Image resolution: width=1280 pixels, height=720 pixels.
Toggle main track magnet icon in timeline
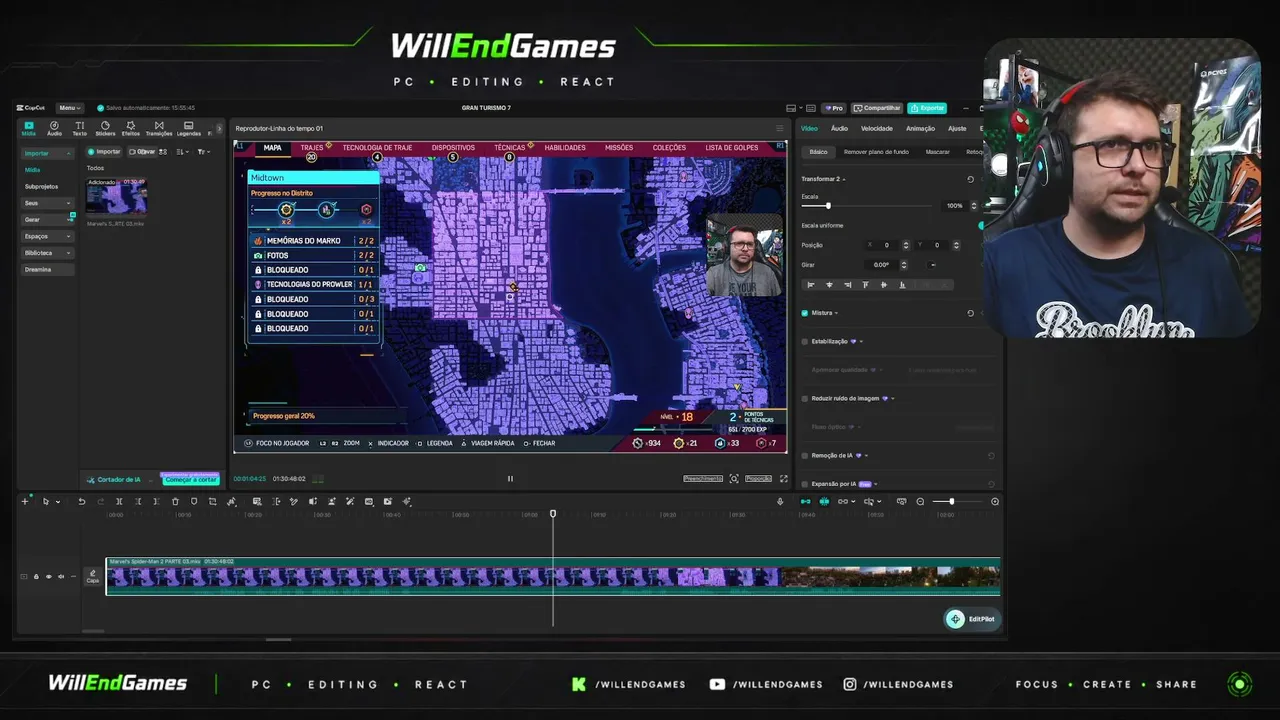(x=806, y=502)
